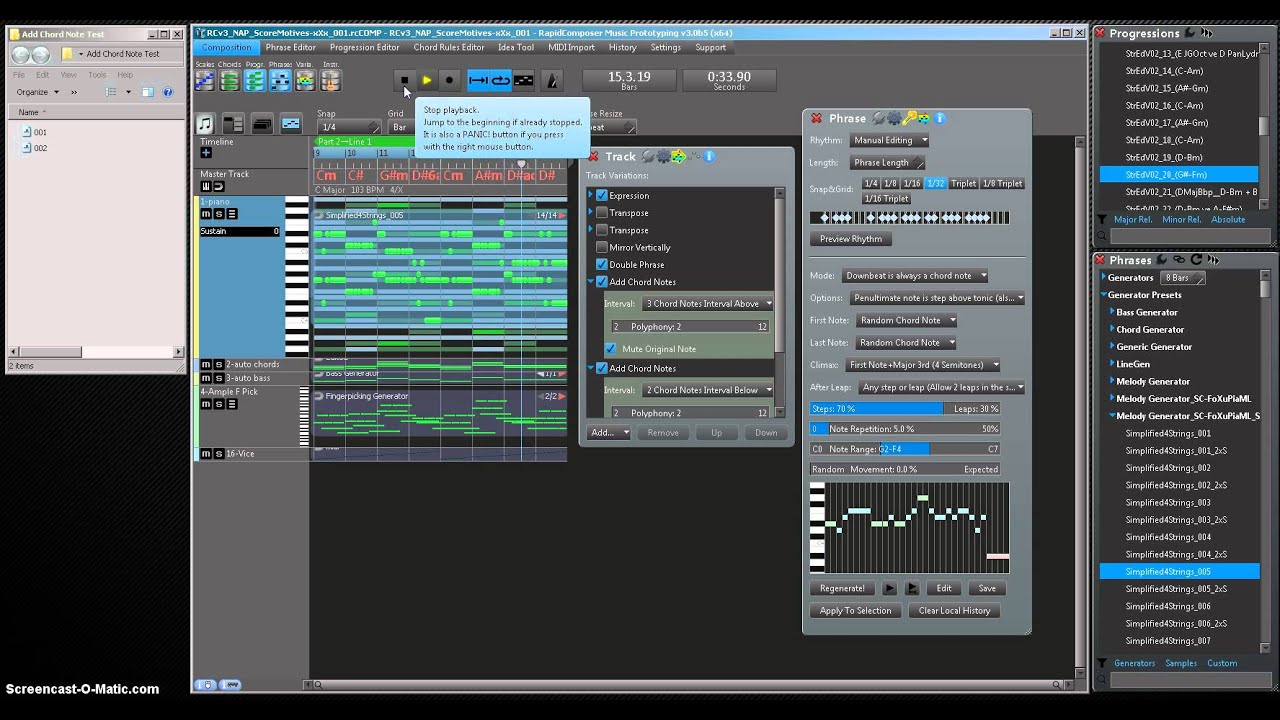The image size is (1280, 720).
Task: Click the Master Track piano keys icon
Action: (206, 186)
